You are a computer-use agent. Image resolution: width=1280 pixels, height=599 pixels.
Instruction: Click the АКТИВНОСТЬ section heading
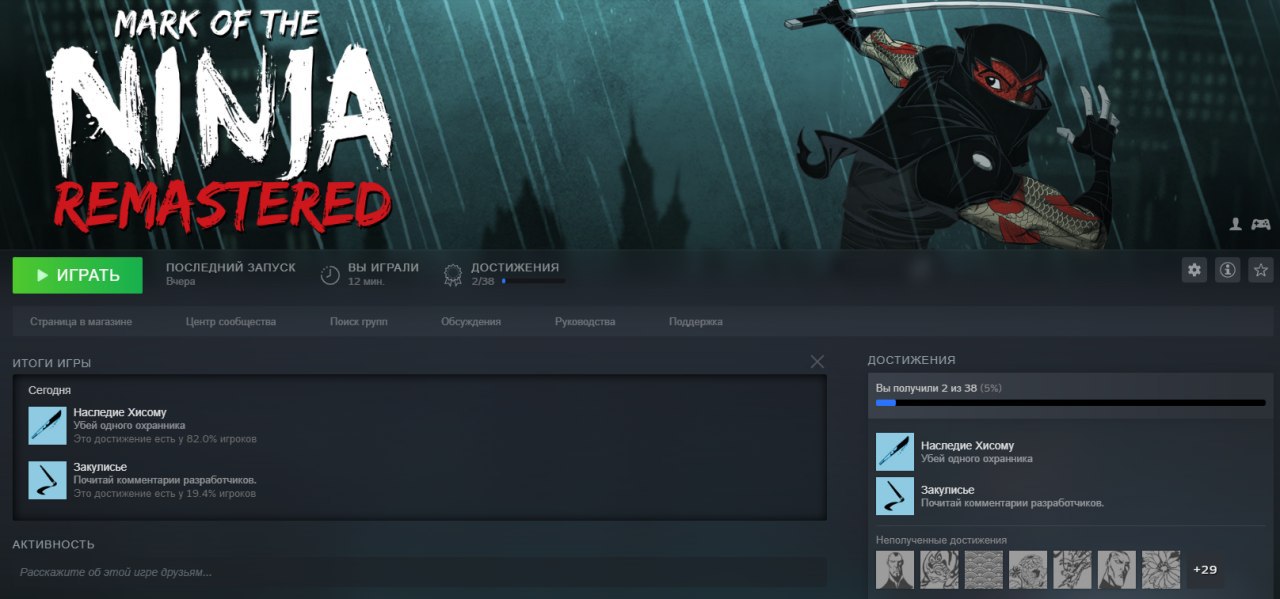point(53,544)
